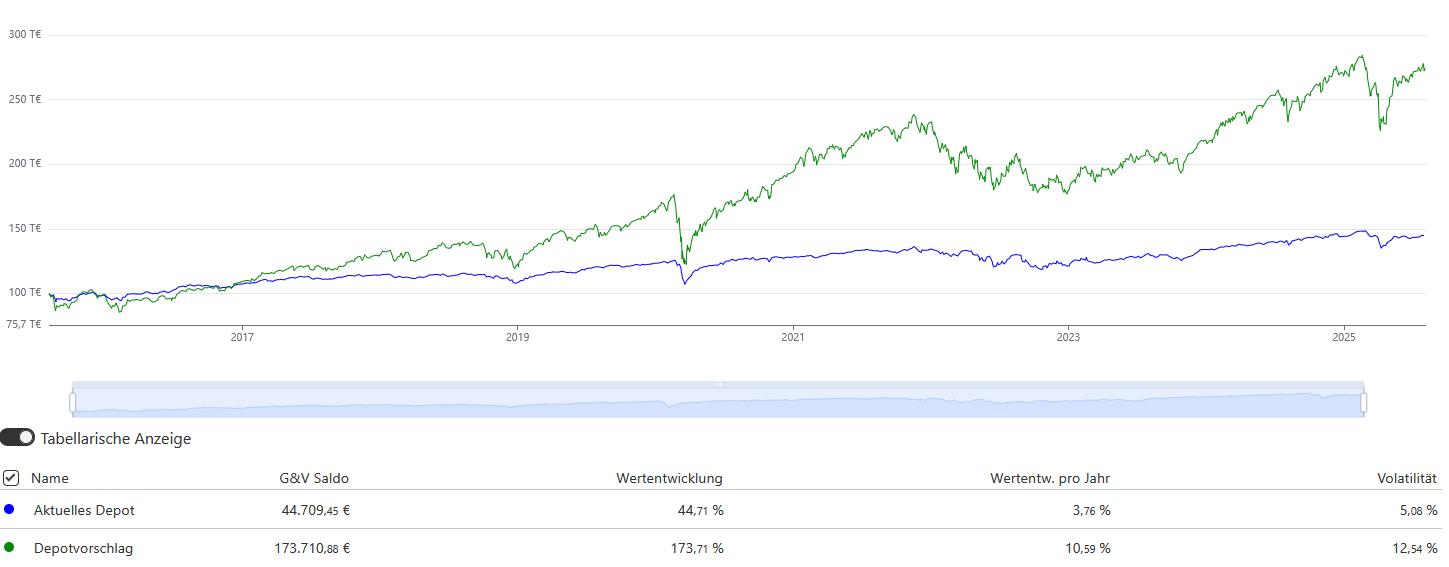Sort by Wertentwicklung column header
Image resolution: width=1449 pixels, height=567 pixels.
[x=669, y=478]
